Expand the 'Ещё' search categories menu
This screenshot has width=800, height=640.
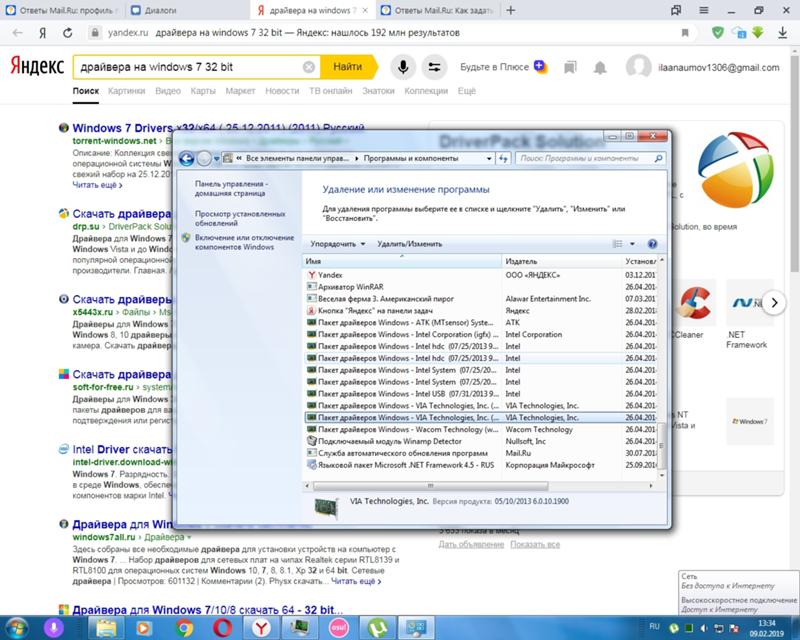(466, 91)
